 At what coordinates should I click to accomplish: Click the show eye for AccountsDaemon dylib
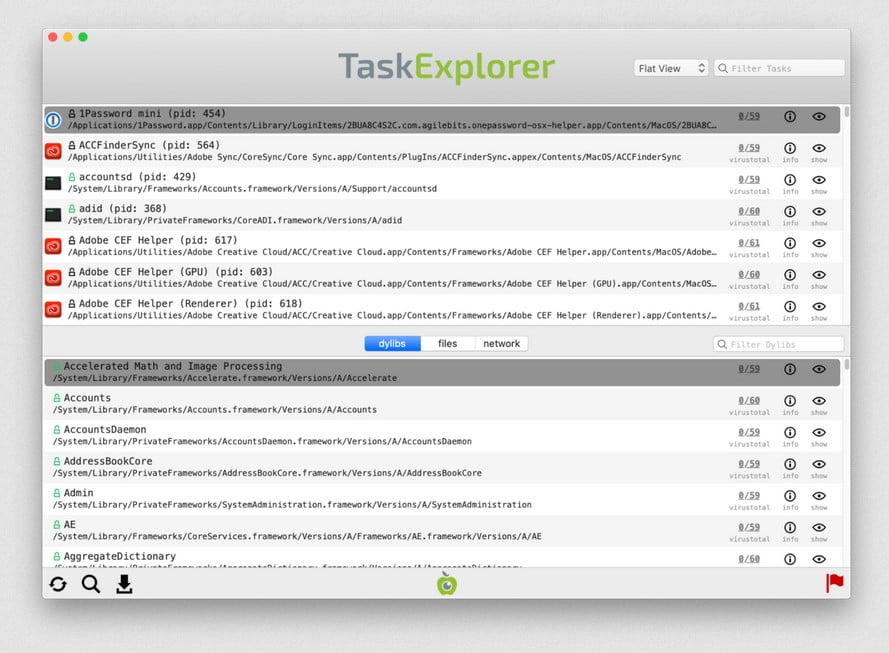tap(819, 432)
